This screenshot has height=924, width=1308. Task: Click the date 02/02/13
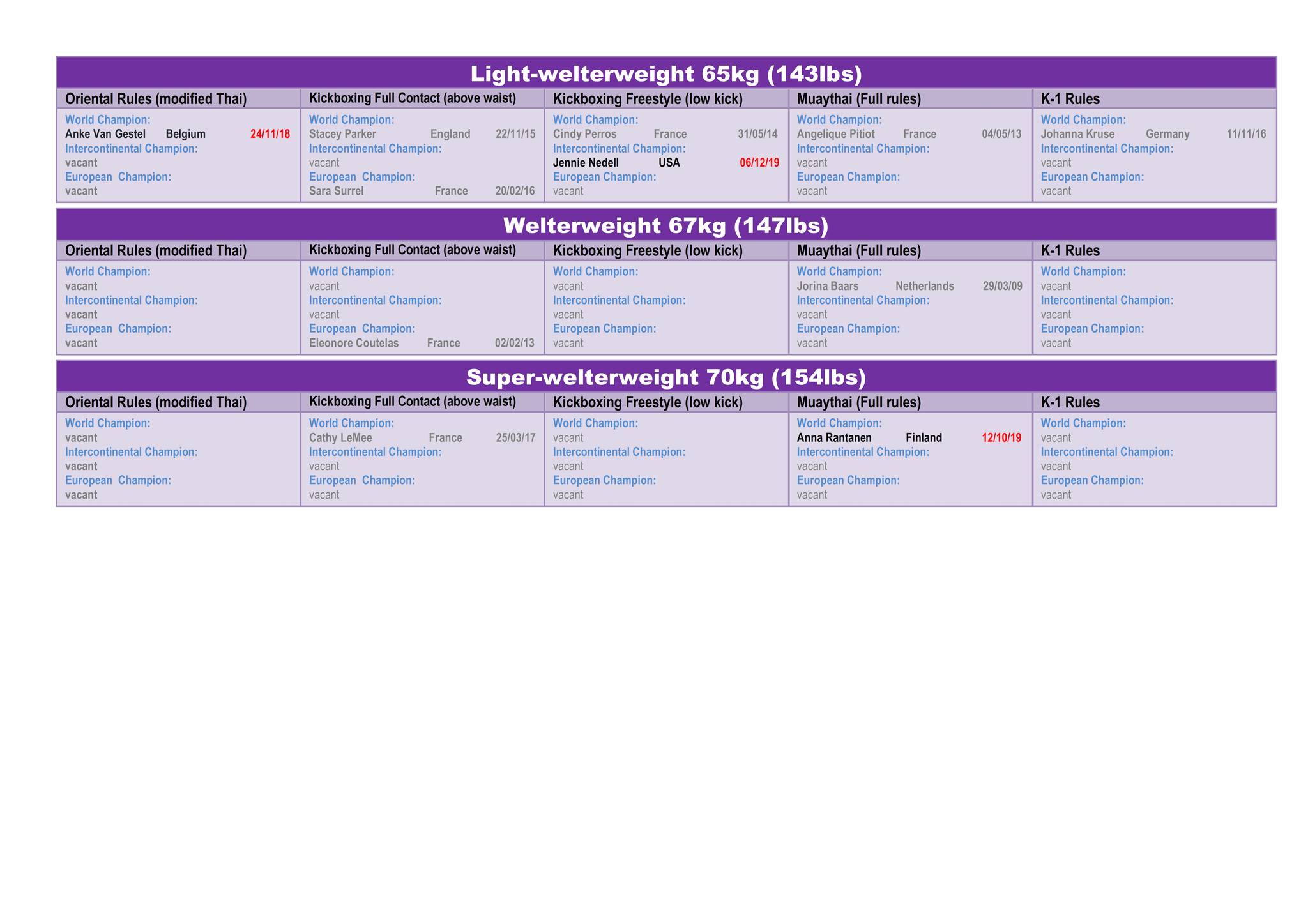pos(515,343)
